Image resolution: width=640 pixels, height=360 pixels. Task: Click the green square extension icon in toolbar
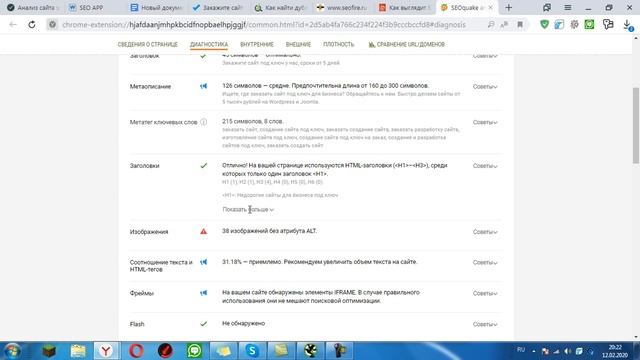point(589,24)
